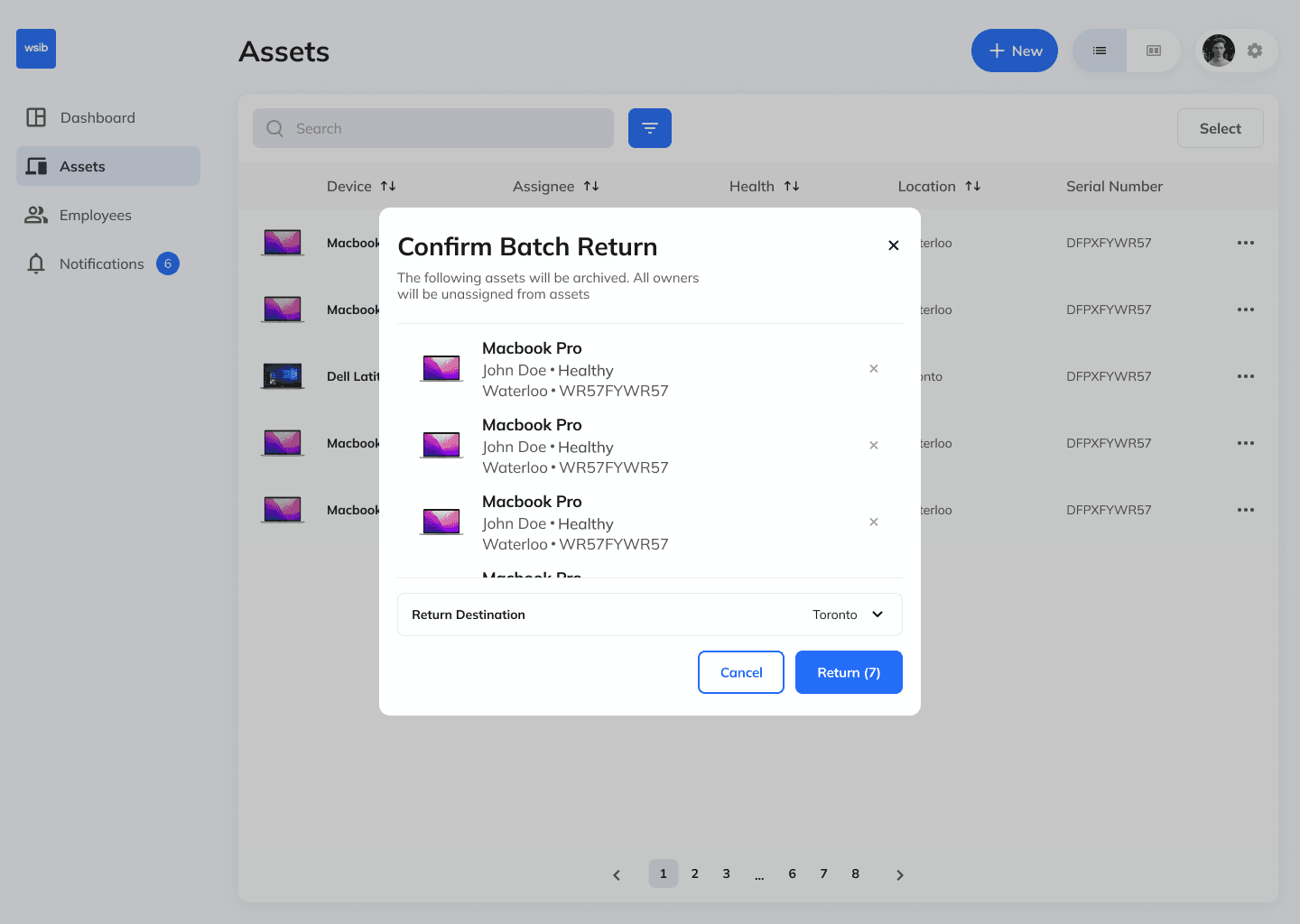Image resolution: width=1300 pixels, height=924 pixels.
Task: Click second Macbook Pro thumbnail in dialog
Action: (441, 445)
